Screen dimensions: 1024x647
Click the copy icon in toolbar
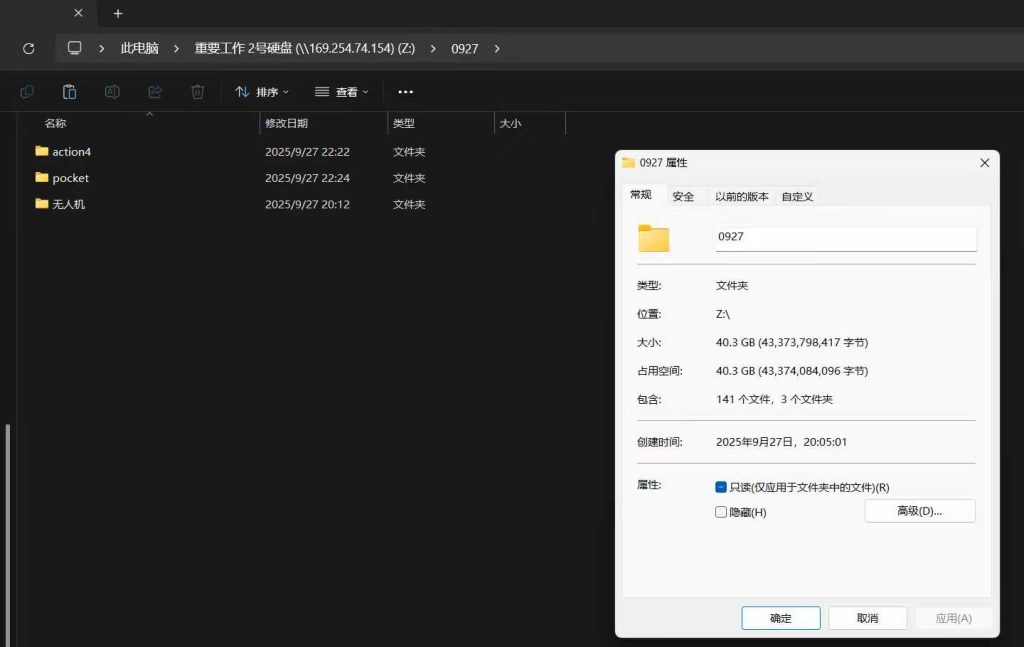point(27,92)
